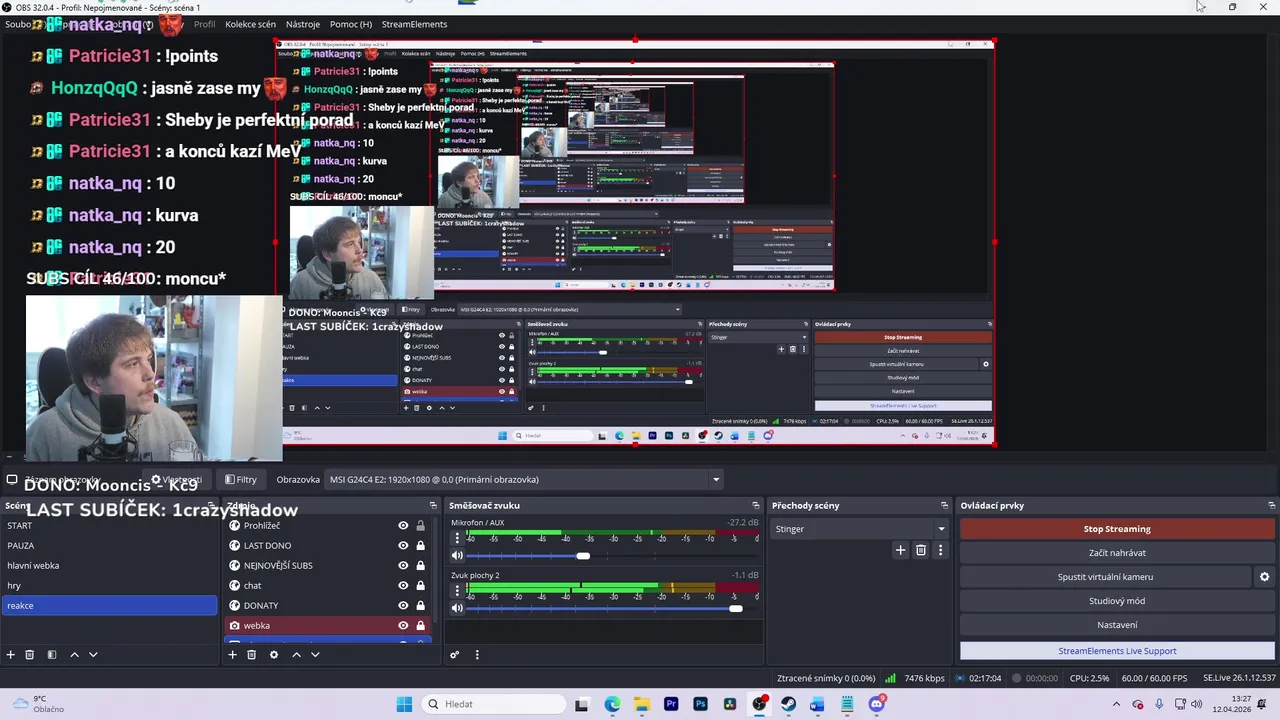The height and width of the screenshot is (720, 1280).
Task: Delete selected source with trash icon
Action: [x=251, y=655]
